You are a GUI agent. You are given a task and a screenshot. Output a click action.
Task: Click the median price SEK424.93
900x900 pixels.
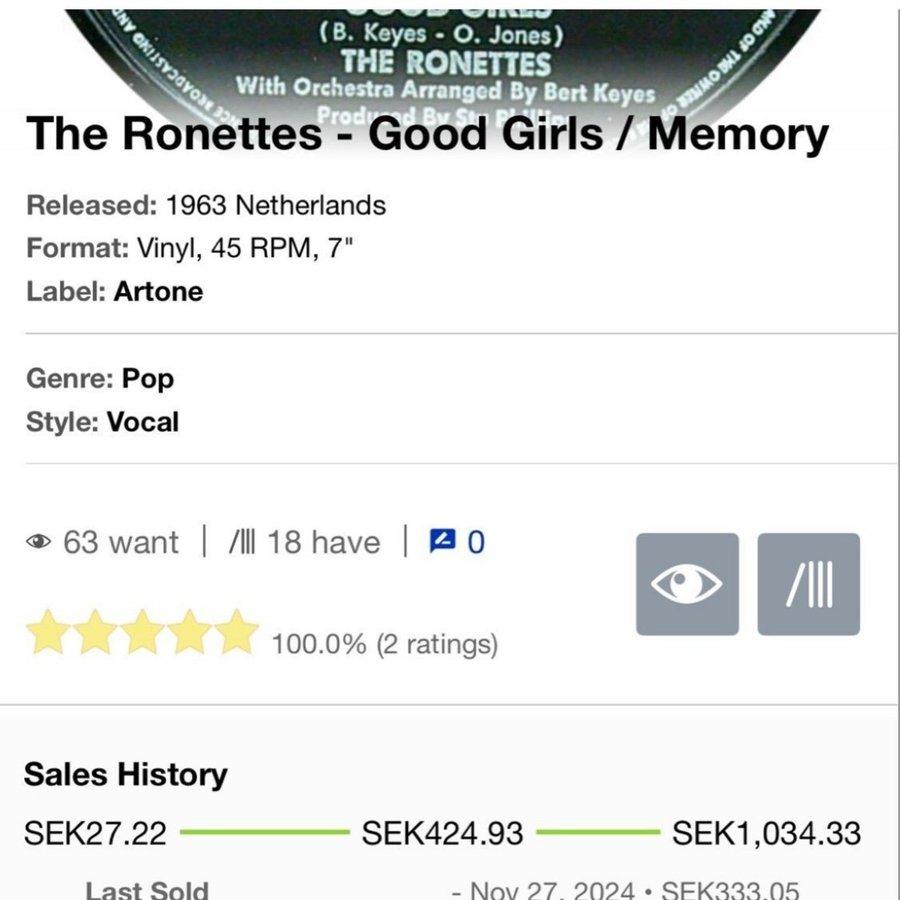[x=442, y=833]
